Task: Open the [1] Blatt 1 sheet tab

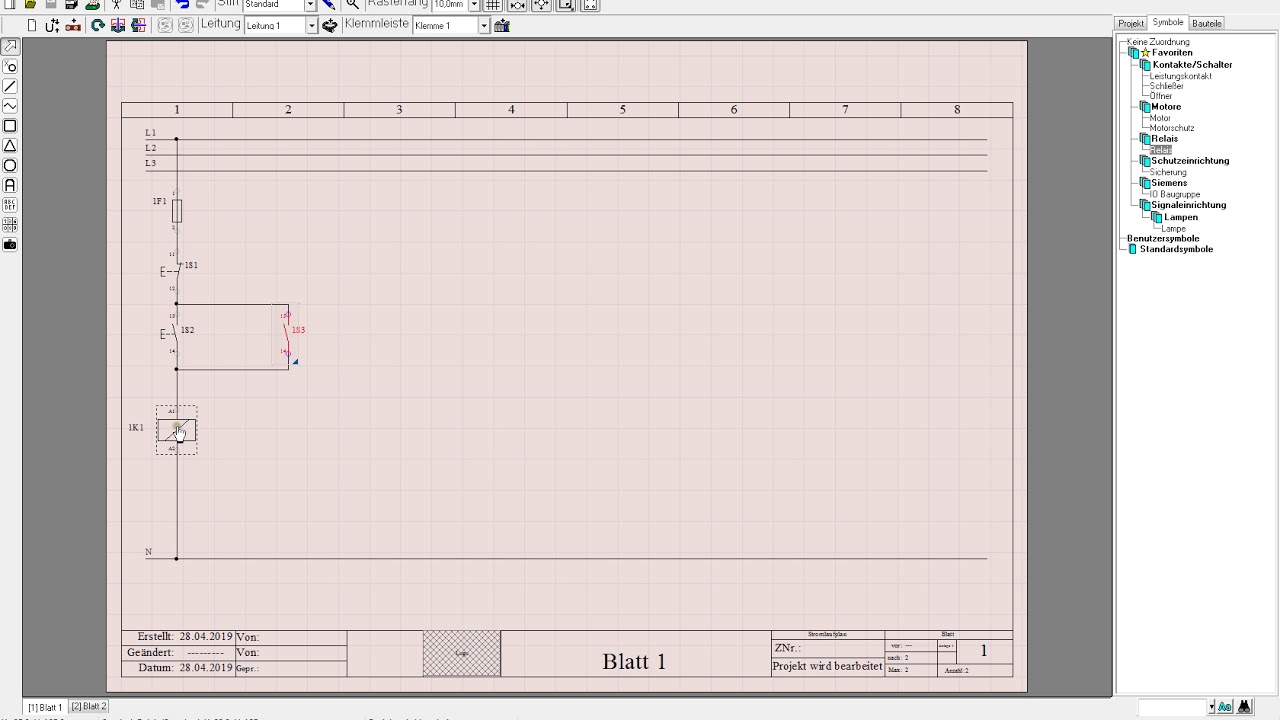Action: pos(45,707)
